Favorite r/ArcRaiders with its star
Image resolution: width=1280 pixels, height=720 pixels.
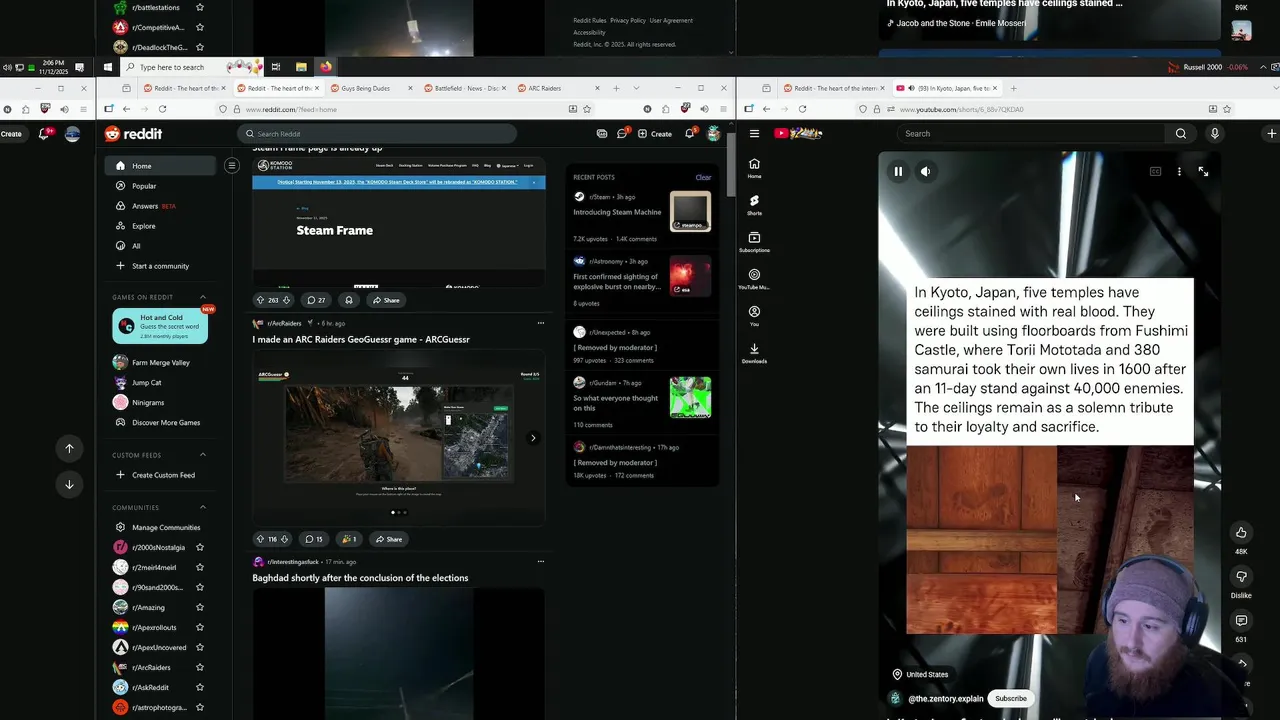coord(200,667)
